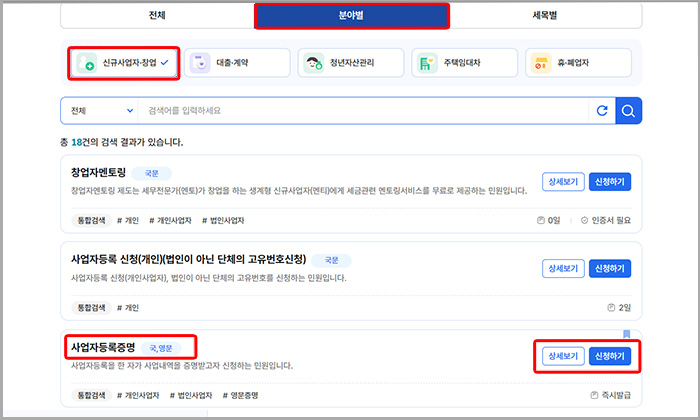This screenshot has width=700, height=420.
Task: Reset search with the refresh icon
Action: 602,111
